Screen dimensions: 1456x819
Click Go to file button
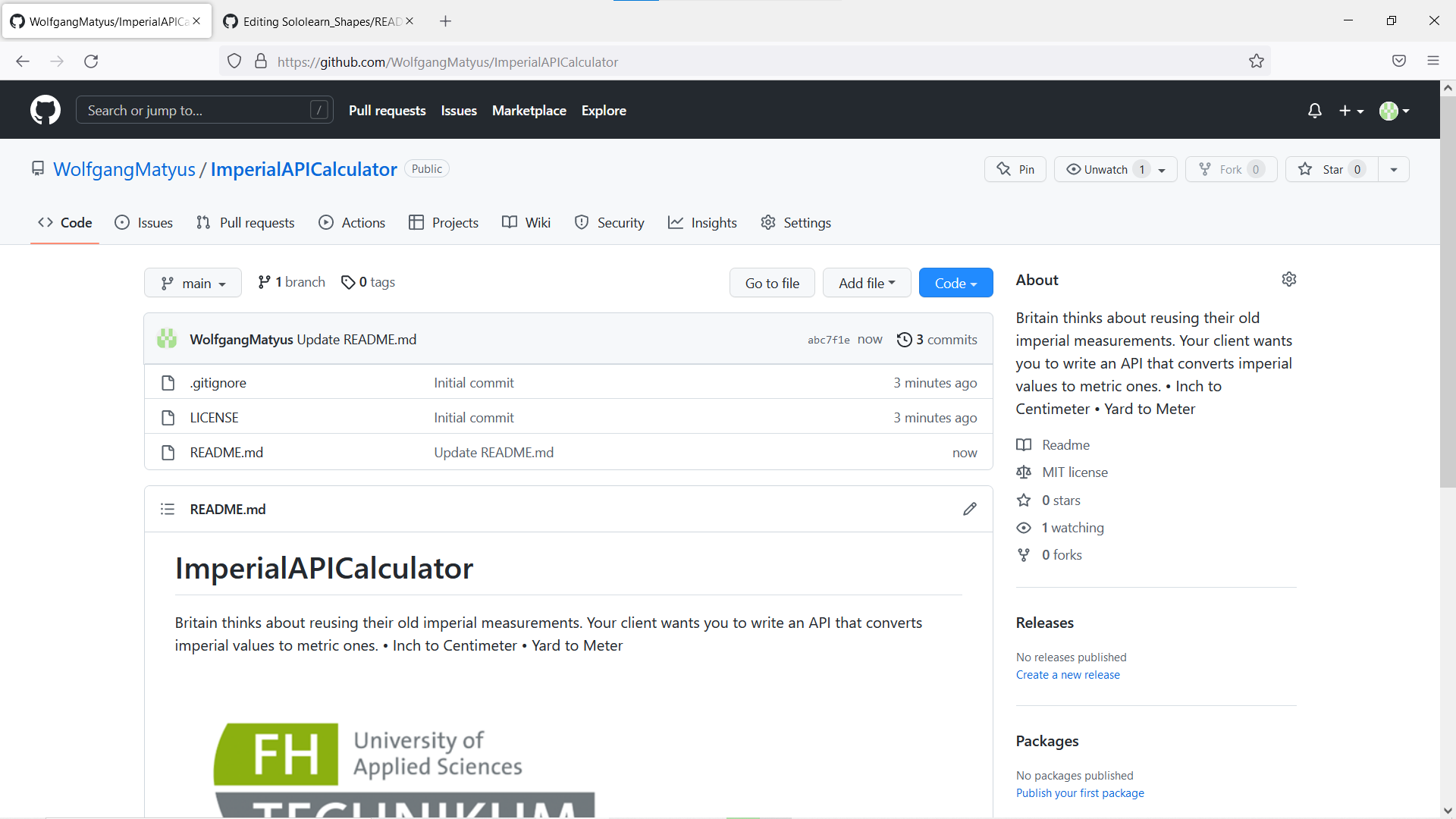tap(772, 283)
